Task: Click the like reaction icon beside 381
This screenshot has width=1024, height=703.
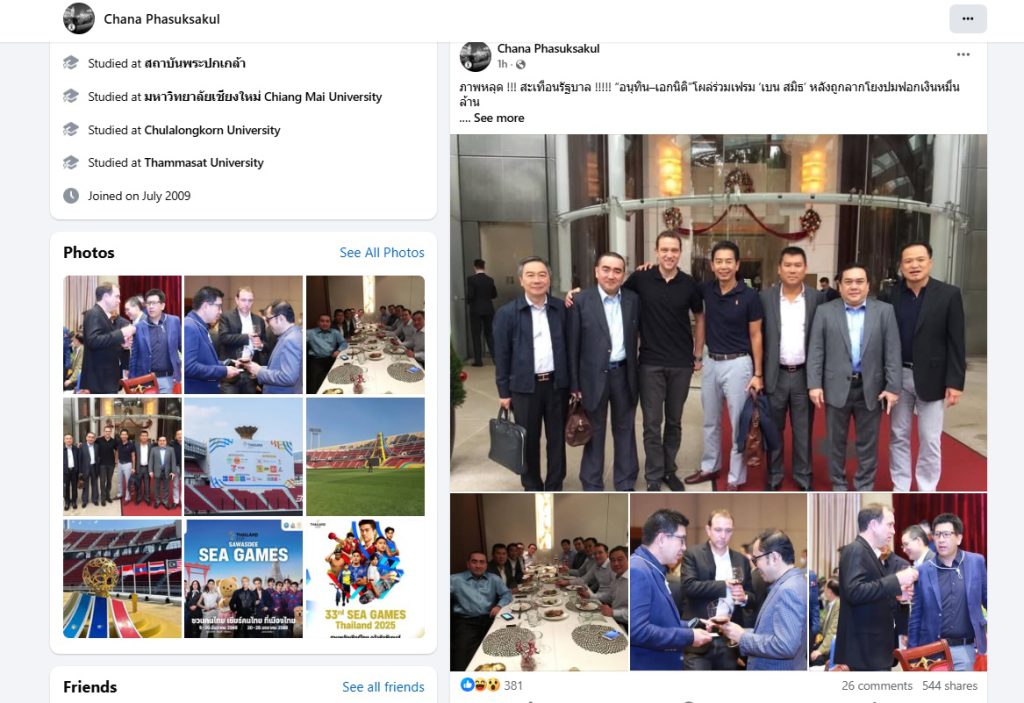Action: point(467,685)
